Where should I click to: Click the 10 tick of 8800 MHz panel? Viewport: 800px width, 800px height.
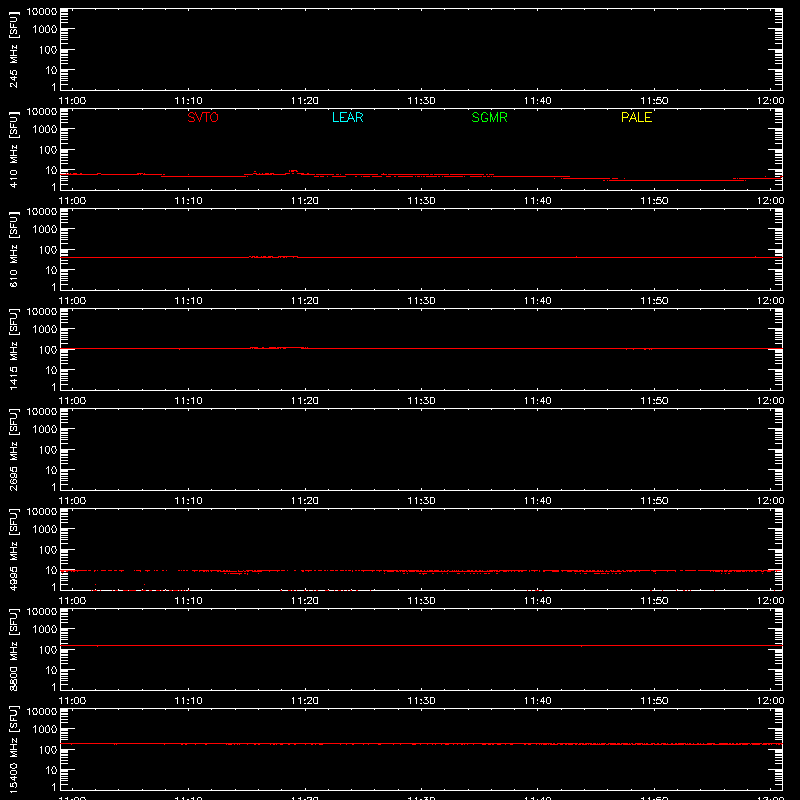(52, 670)
